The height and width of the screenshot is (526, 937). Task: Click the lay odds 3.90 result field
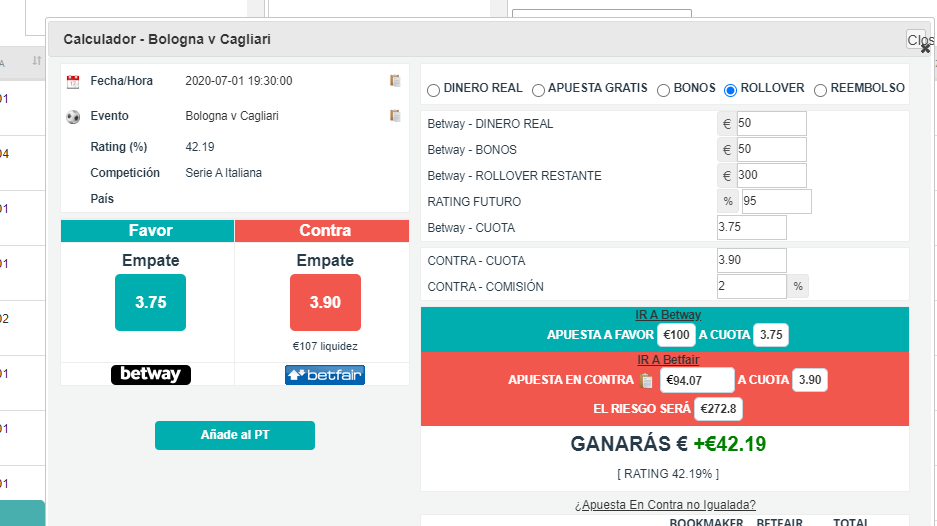810,380
